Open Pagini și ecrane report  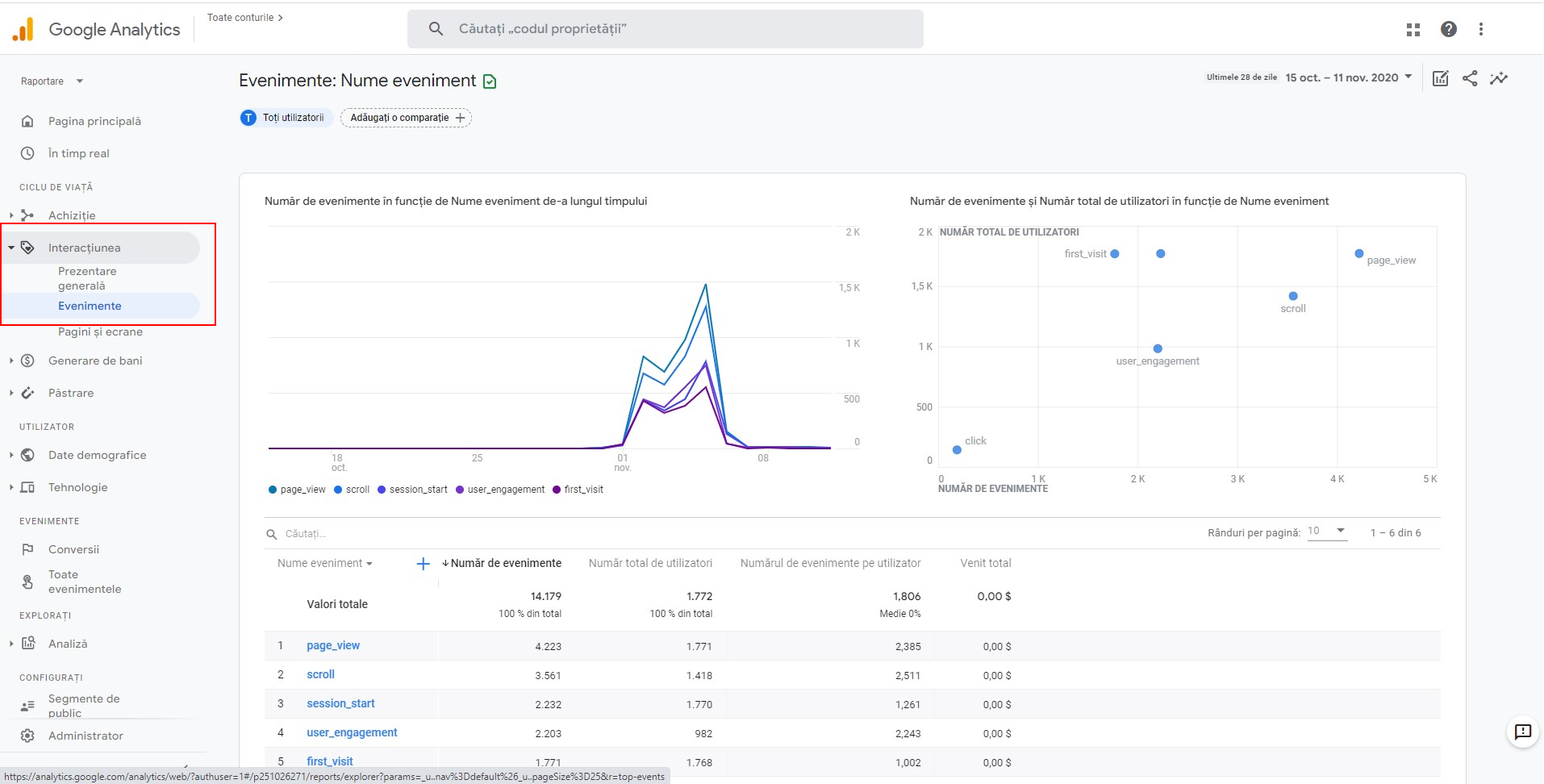(x=100, y=332)
